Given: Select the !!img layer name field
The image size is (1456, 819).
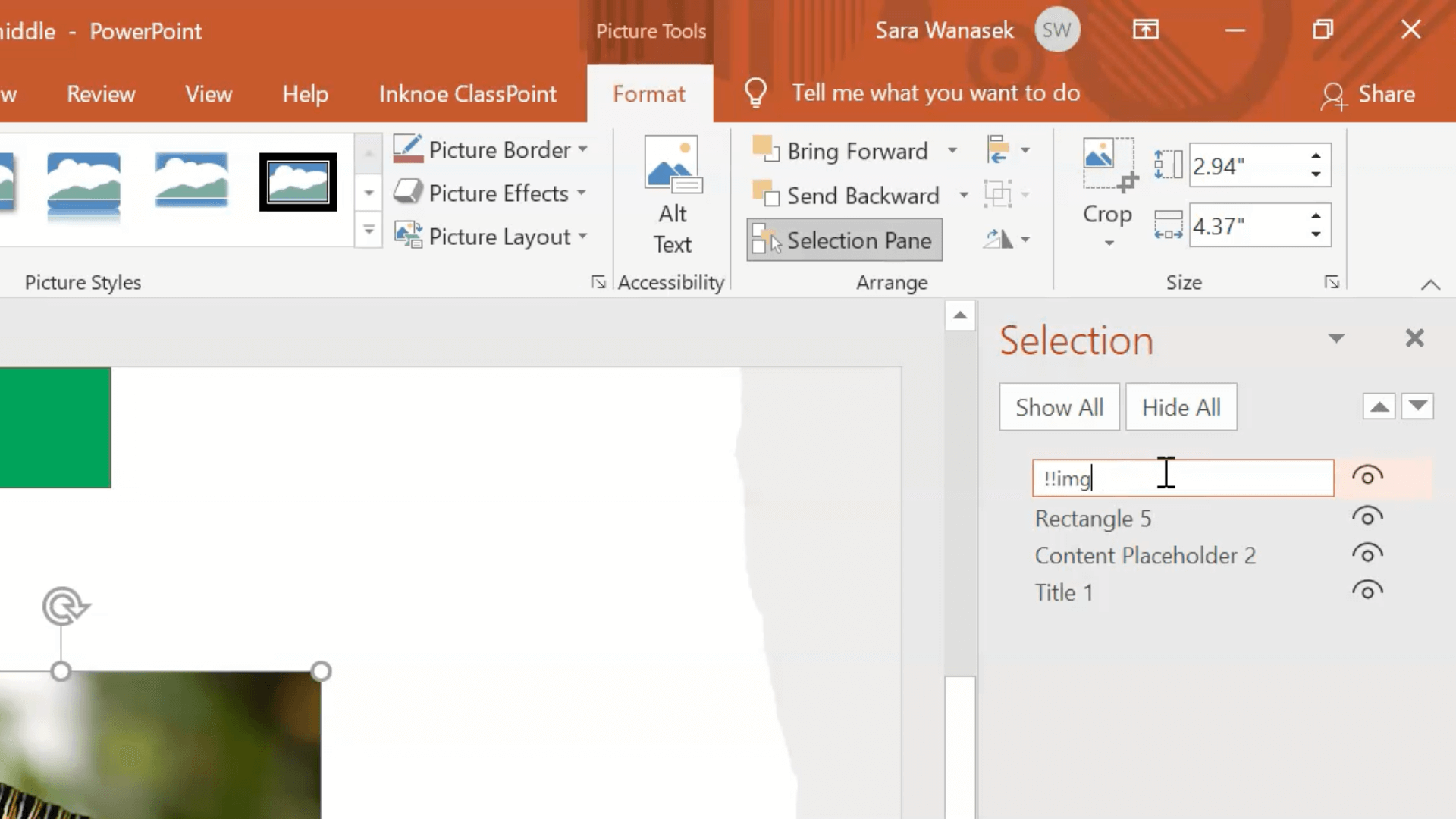Looking at the screenshot, I should (1183, 477).
